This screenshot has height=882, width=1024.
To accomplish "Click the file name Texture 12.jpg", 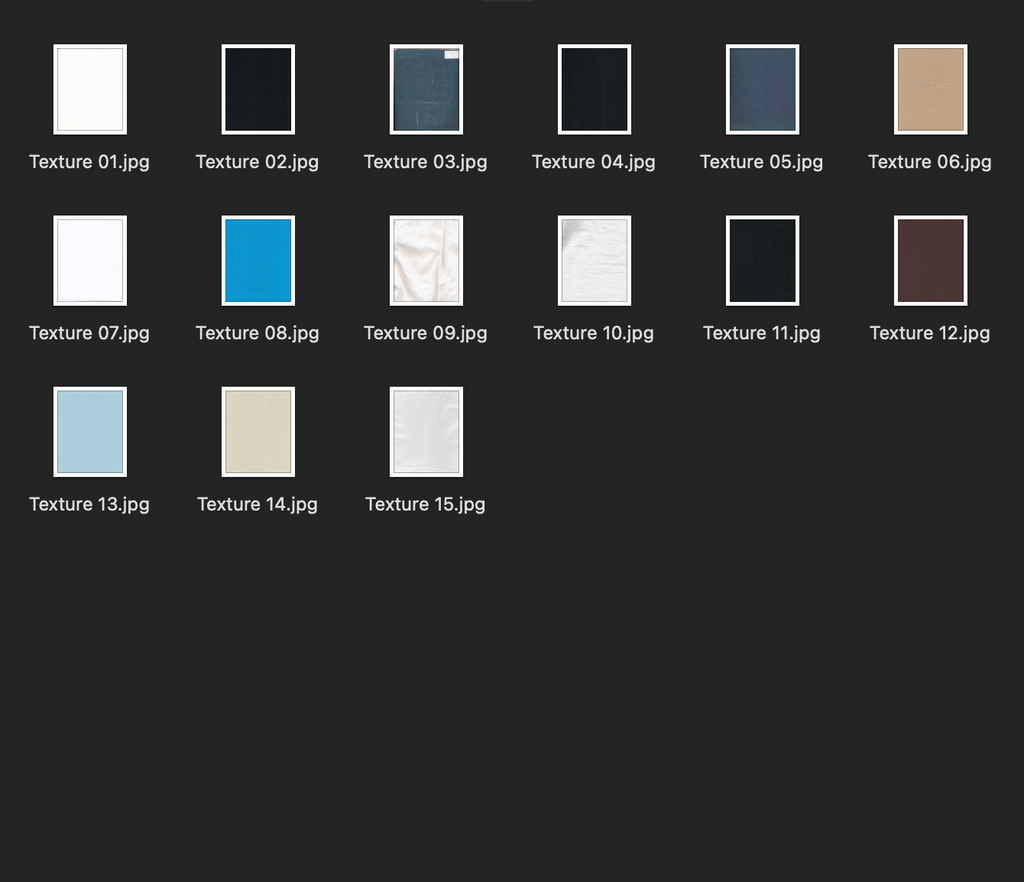I will pyautogui.click(x=930, y=333).
